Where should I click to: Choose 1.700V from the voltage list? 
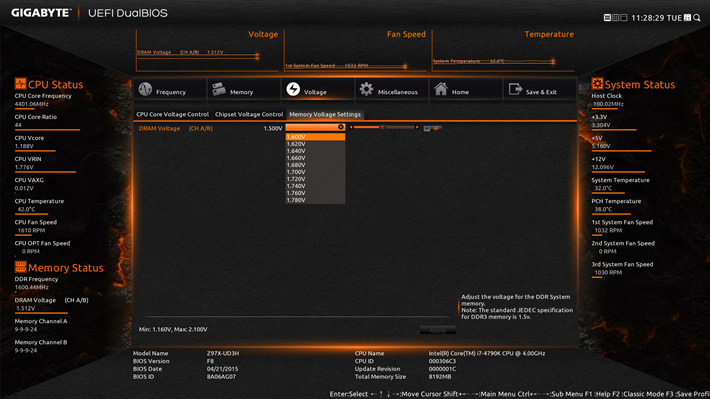coord(315,172)
